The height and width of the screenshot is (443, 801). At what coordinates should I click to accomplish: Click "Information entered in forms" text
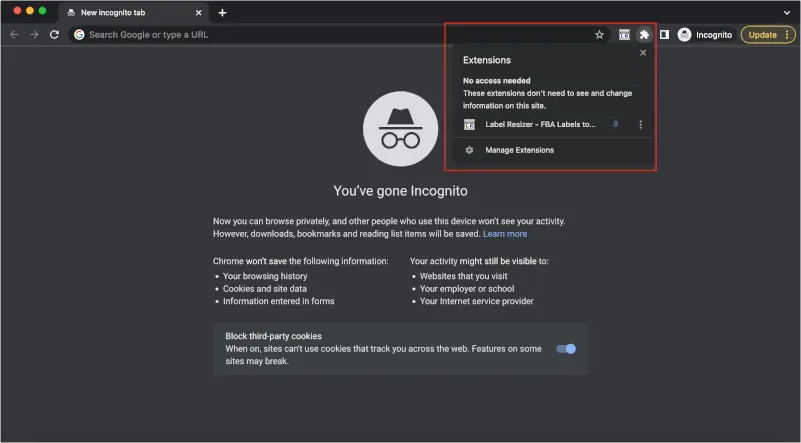pyautogui.click(x=278, y=301)
